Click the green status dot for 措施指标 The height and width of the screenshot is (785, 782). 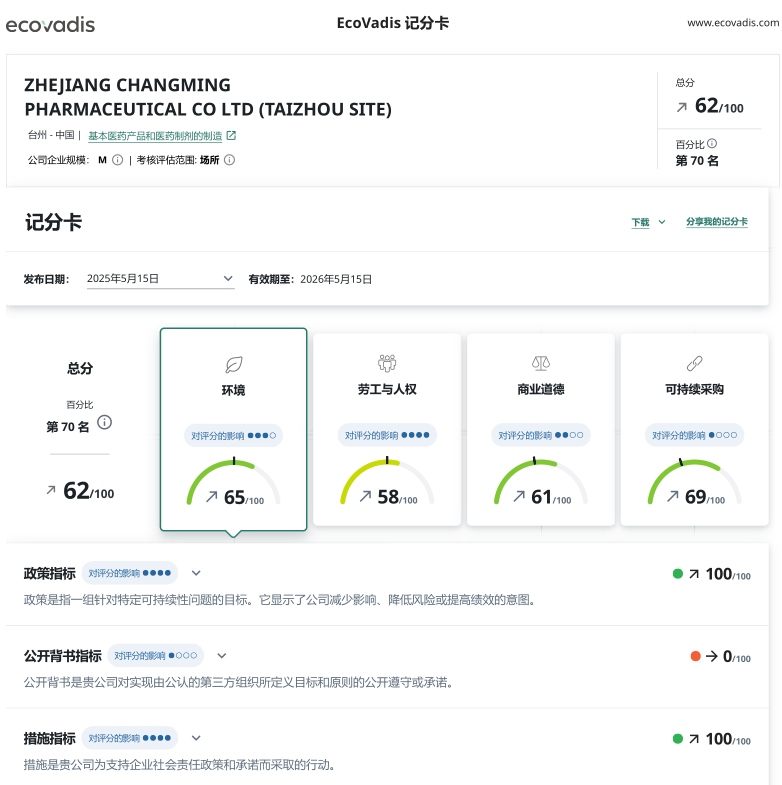tap(678, 739)
